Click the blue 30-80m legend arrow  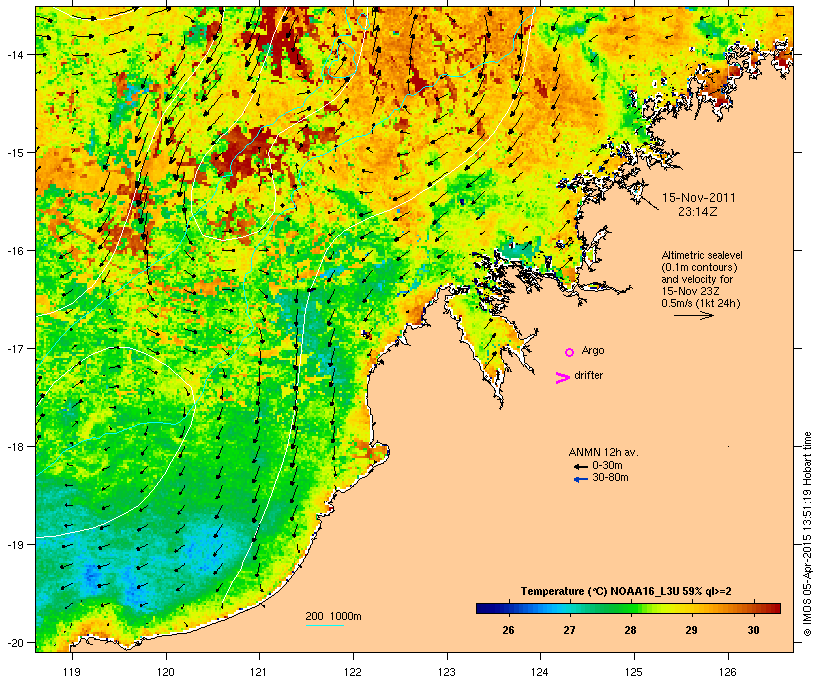[x=581, y=479]
